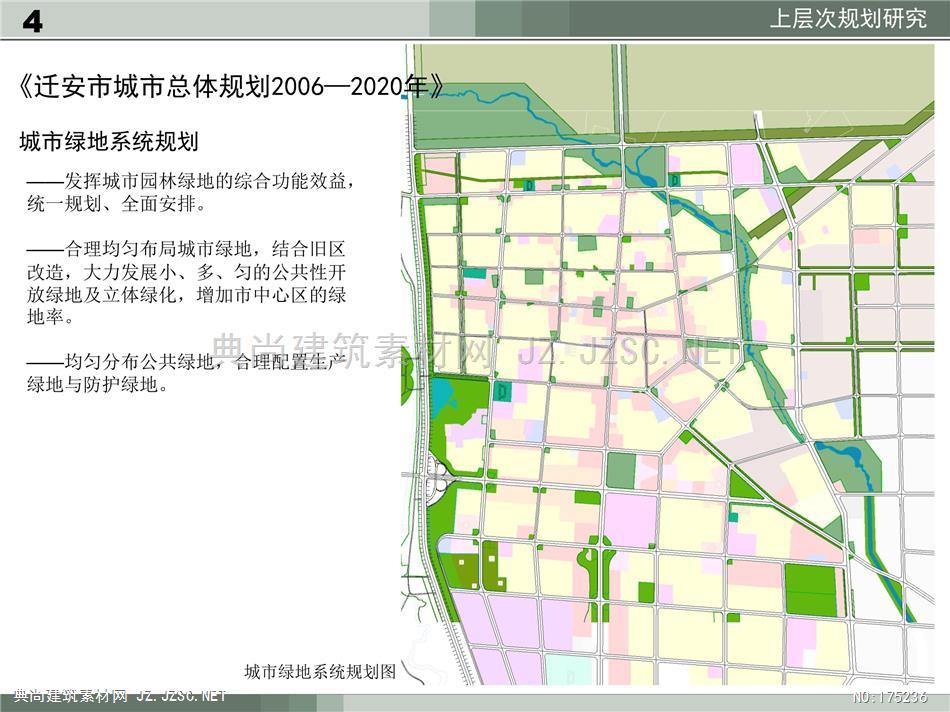
Task: Click the number NO:175236 at bottom right
Action: point(890,696)
